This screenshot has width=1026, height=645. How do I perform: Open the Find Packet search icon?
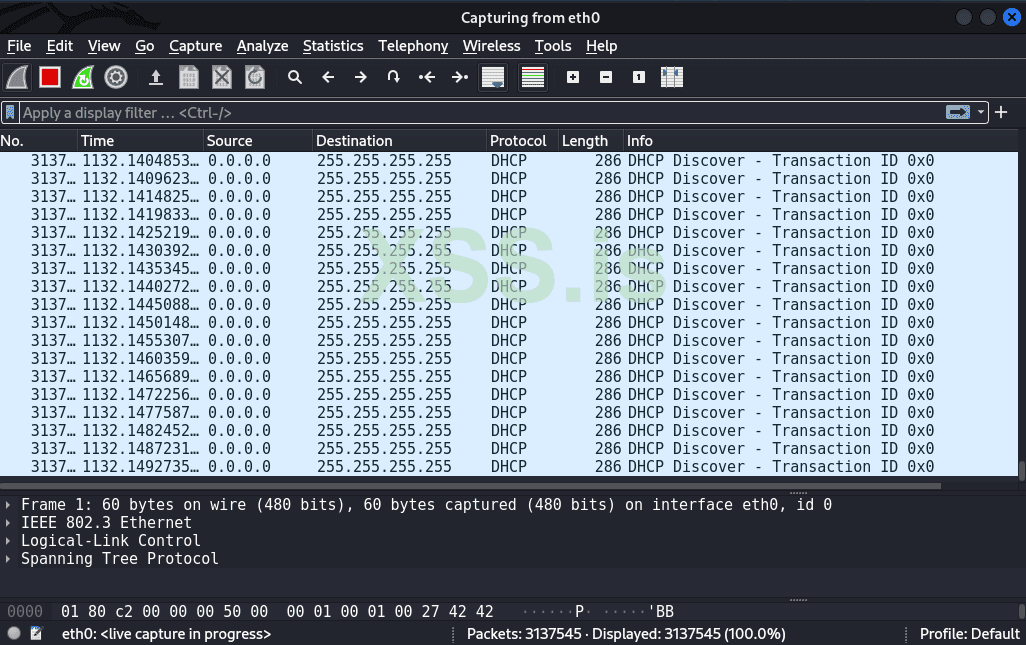click(294, 77)
